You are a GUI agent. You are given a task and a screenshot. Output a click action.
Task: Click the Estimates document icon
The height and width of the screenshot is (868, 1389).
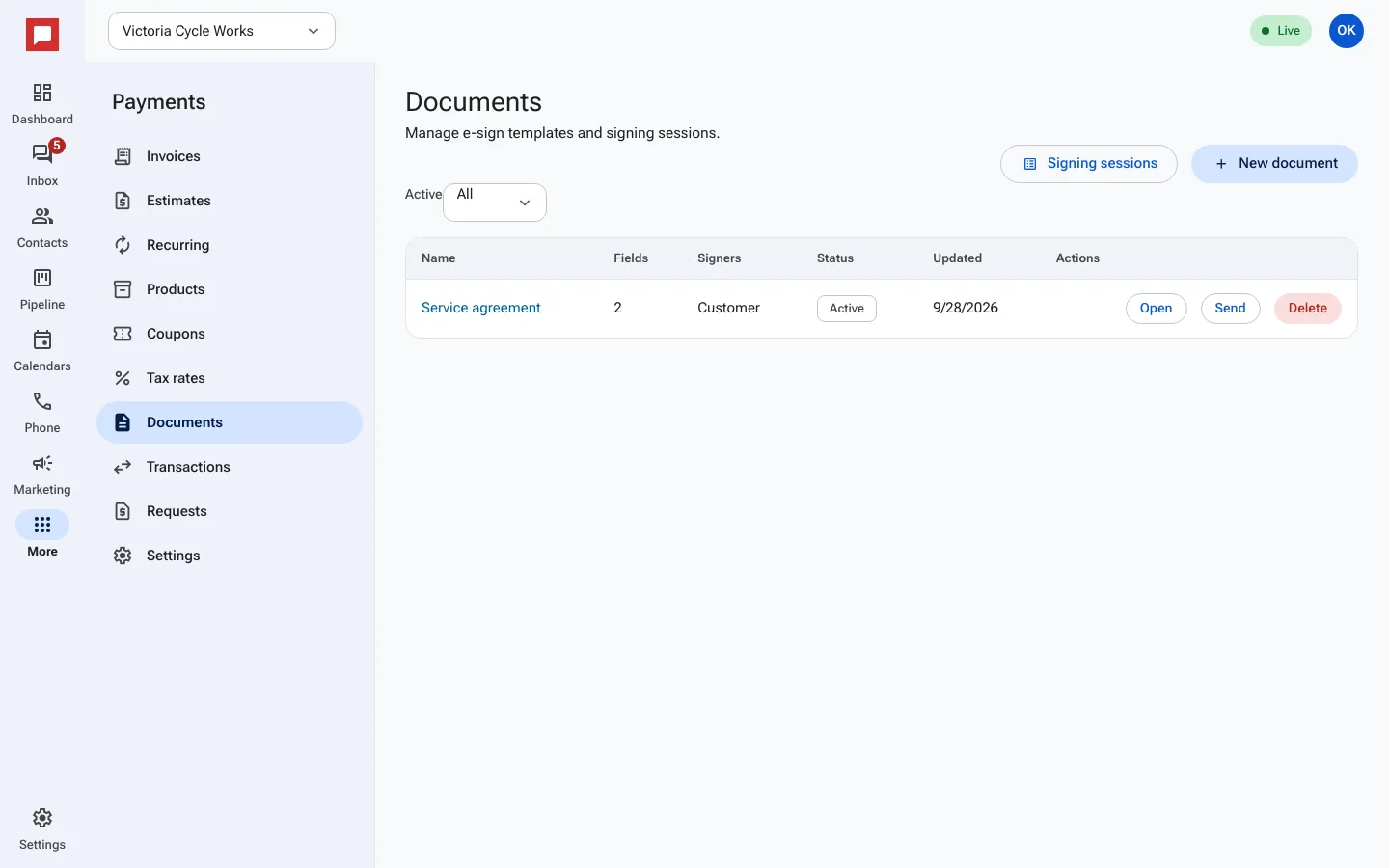pos(123,201)
